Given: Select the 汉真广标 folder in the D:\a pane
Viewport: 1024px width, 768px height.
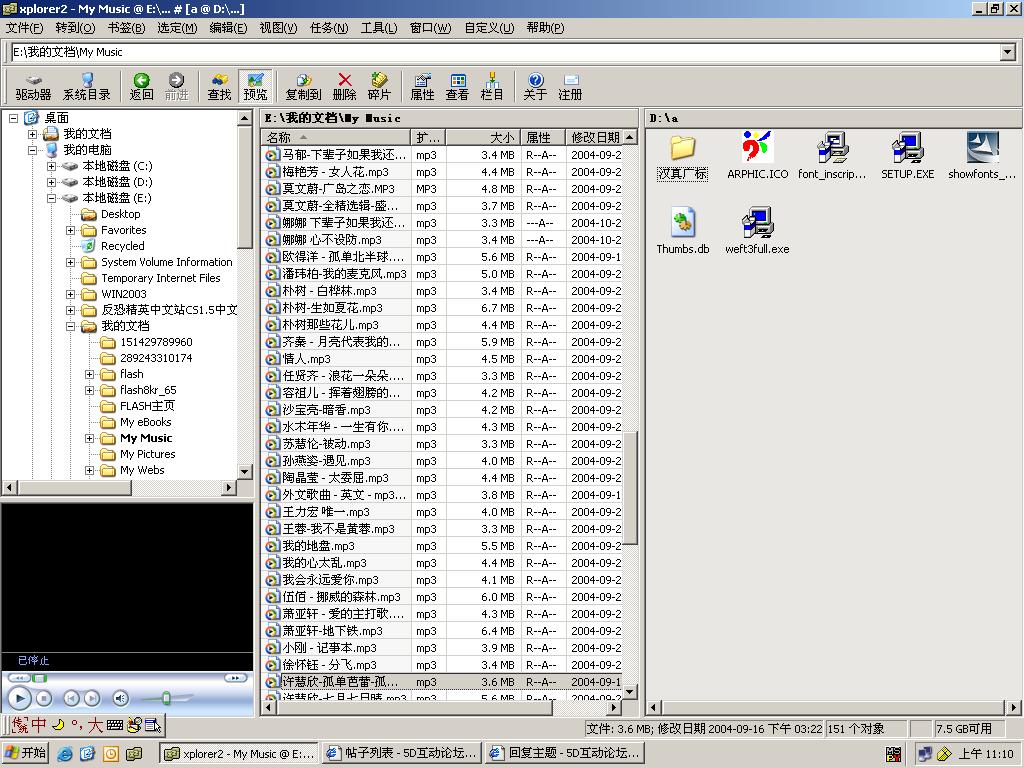Looking at the screenshot, I should (x=682, y=155).
